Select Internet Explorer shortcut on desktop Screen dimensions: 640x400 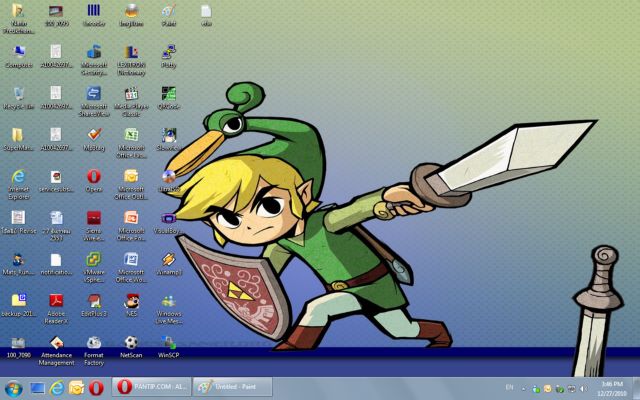(x=18, y=184)
